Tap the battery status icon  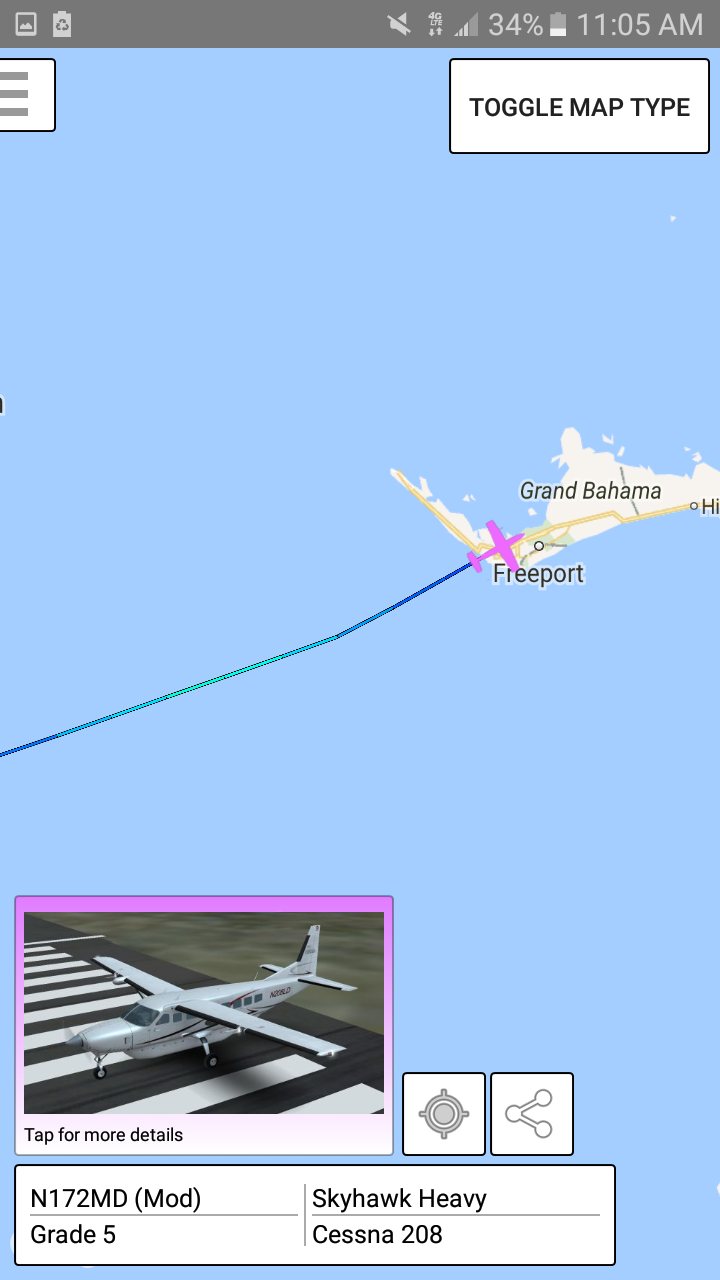pos(558,24)
